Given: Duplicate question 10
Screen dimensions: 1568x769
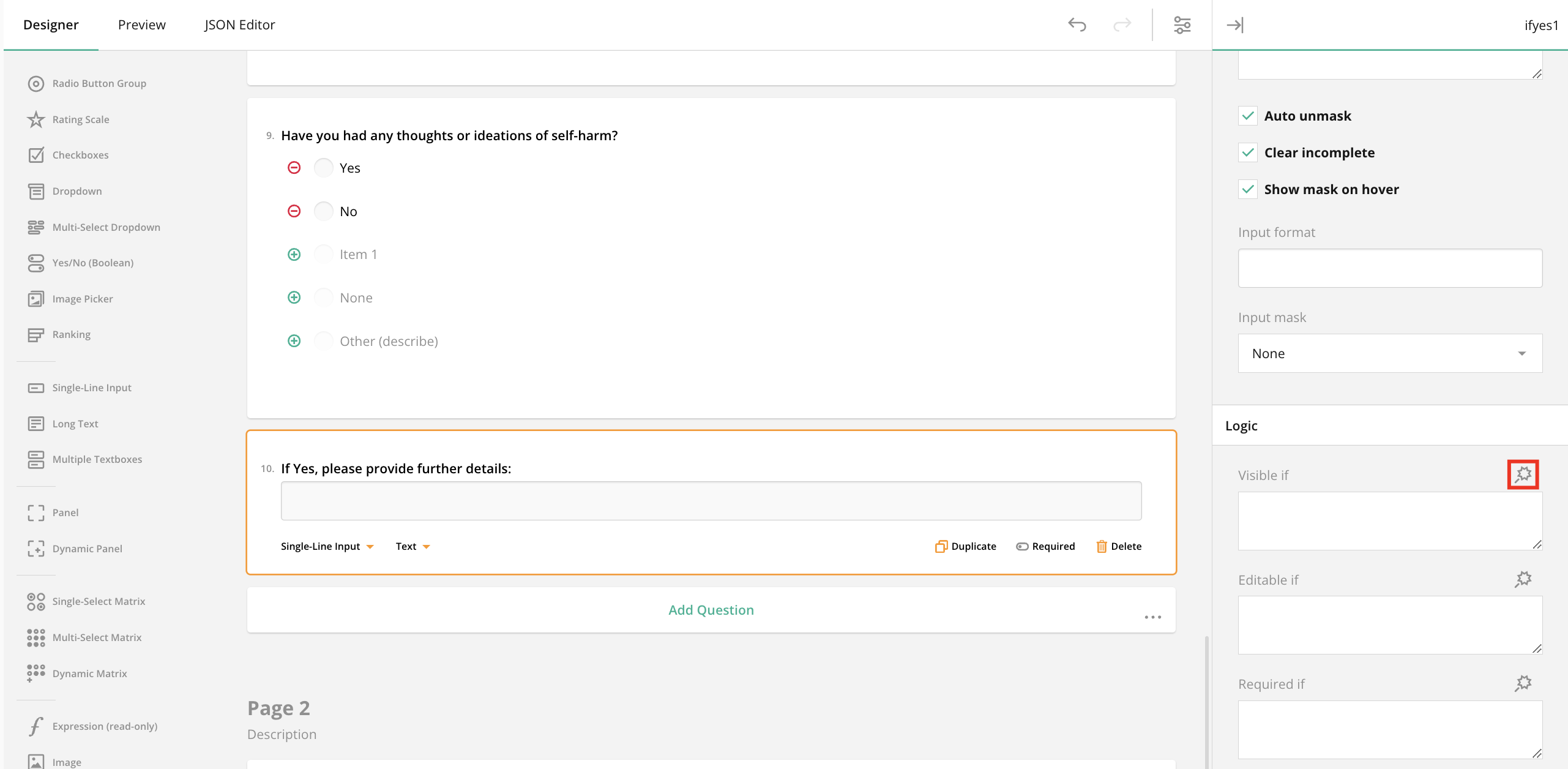Looking at the screenshot, I should click(x=966, y=546).
